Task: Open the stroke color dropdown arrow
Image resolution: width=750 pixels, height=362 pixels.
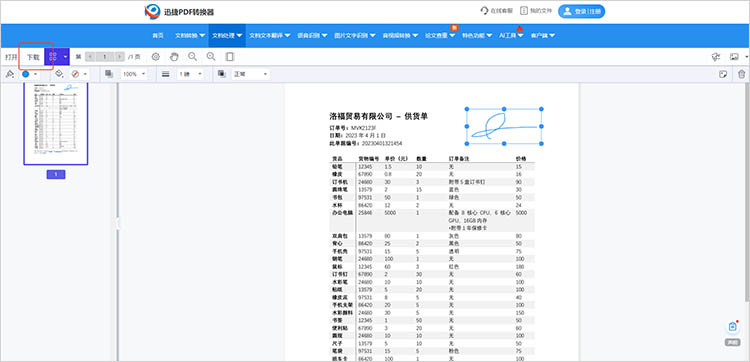Action: 35,74
